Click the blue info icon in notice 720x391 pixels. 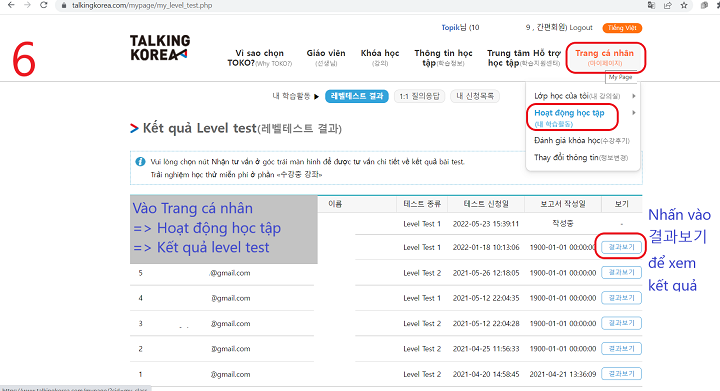141,162
